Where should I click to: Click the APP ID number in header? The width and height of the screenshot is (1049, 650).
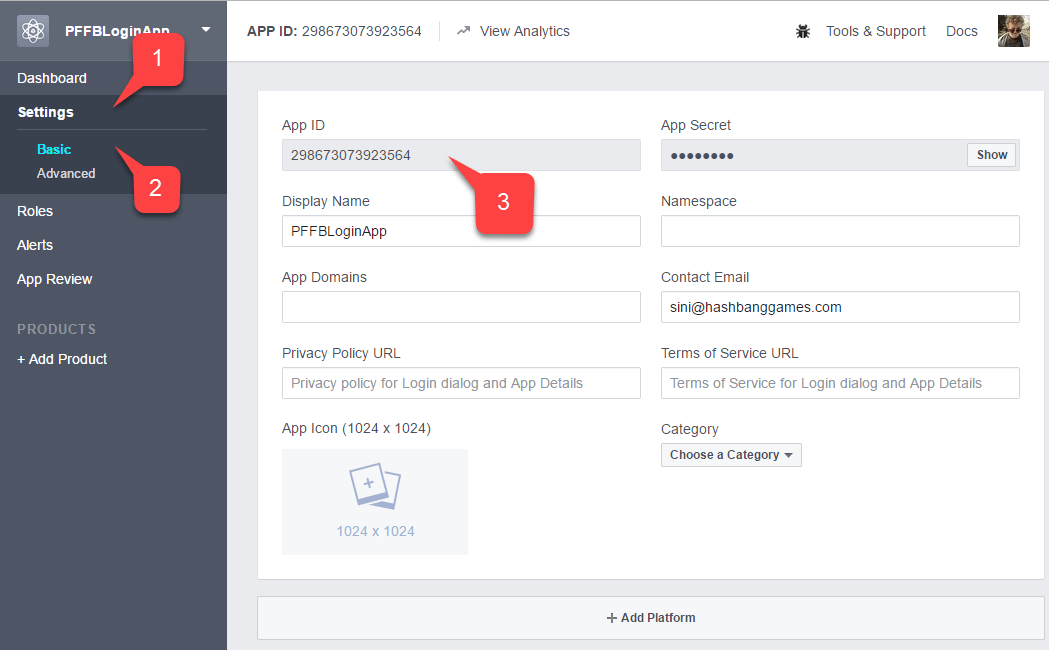361,31
